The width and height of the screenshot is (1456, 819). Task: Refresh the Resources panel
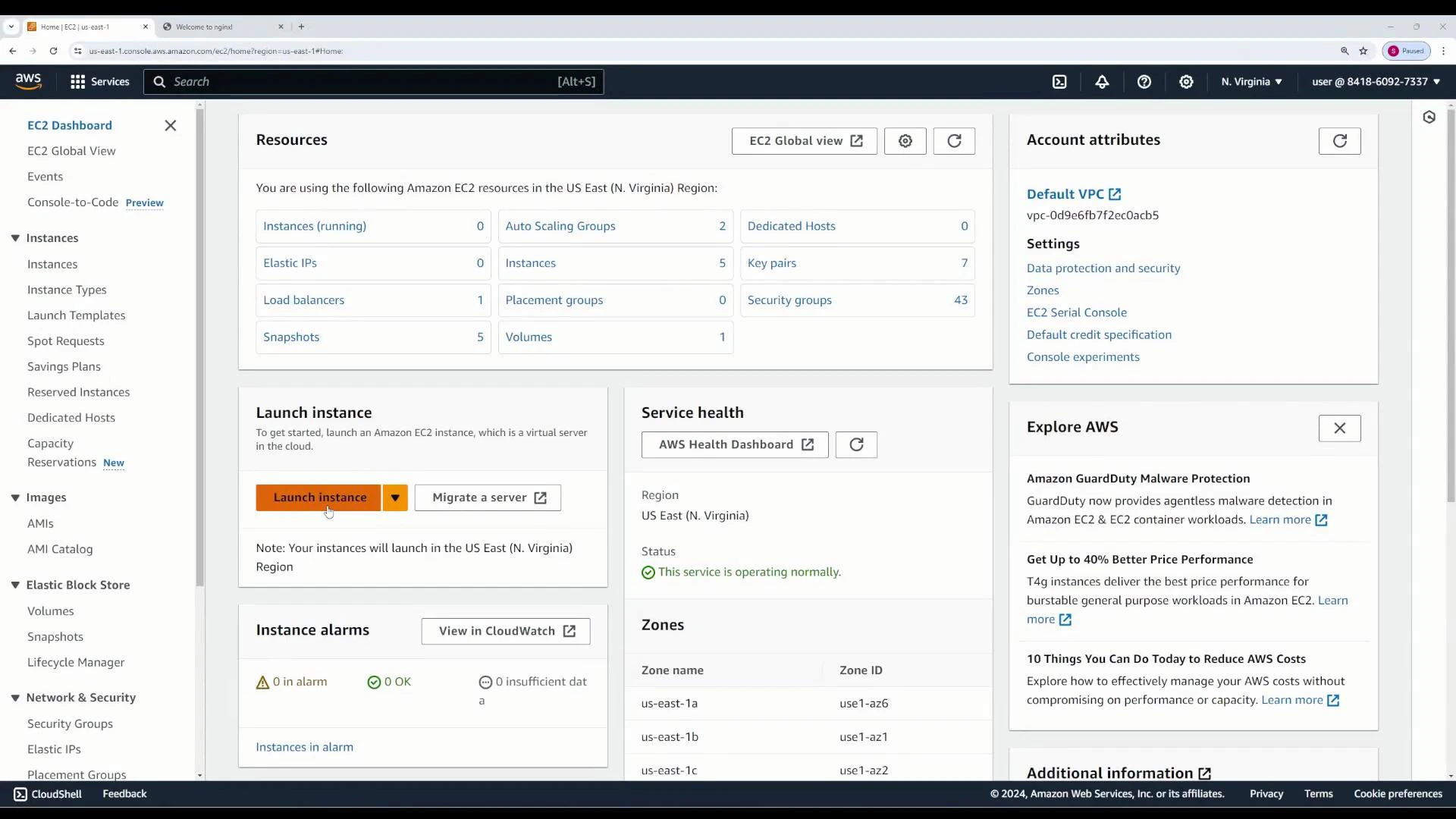tap(954, 141)
